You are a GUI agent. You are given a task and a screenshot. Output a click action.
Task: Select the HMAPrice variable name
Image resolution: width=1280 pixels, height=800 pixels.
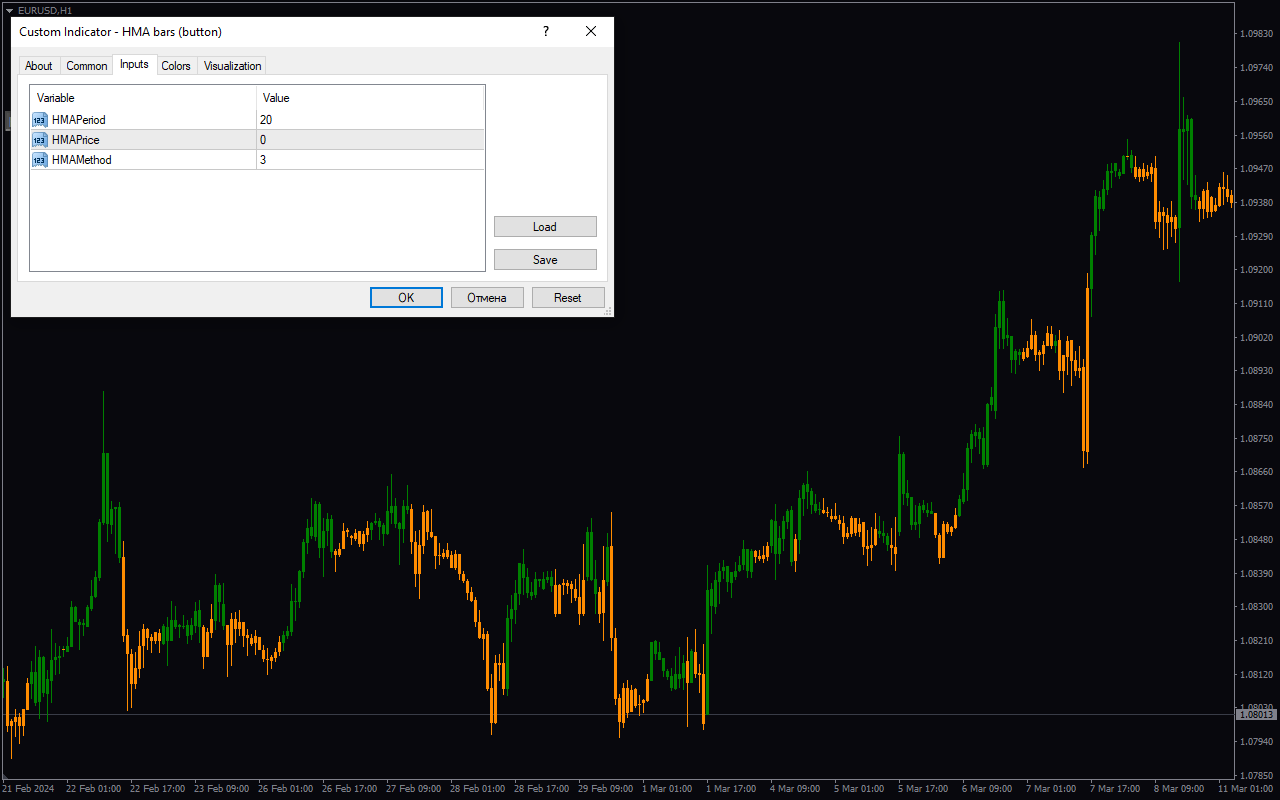click(x=75, y=140)
